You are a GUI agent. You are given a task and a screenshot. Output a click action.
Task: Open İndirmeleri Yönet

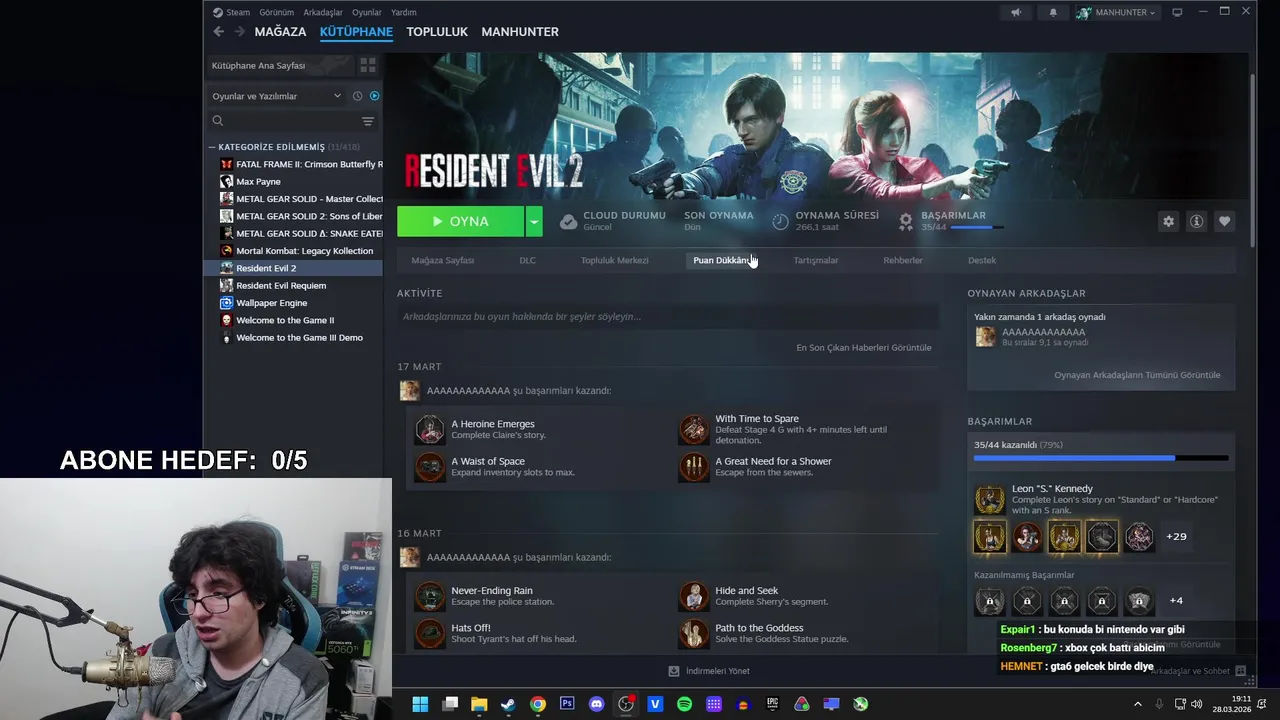(x=709, y=671)
